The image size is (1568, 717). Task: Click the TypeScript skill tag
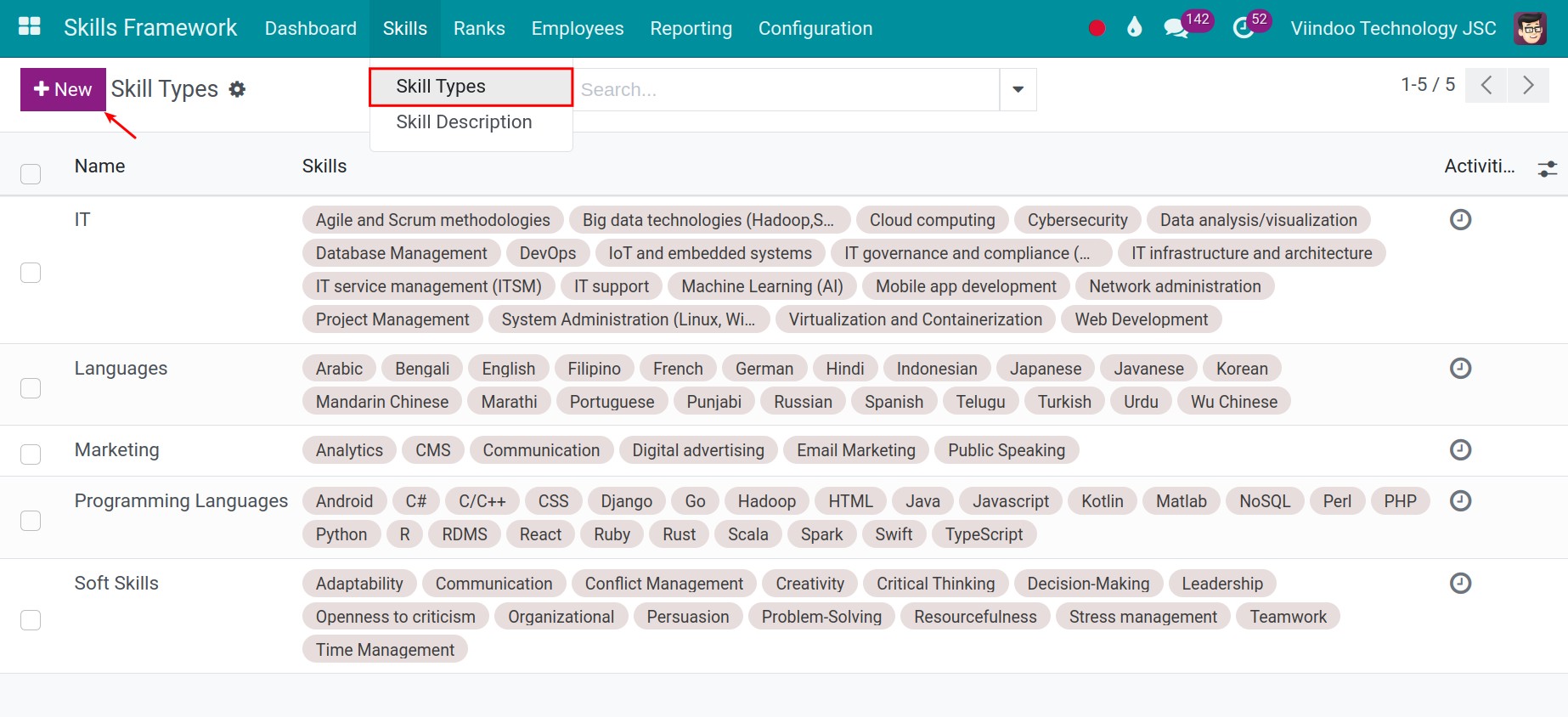click(984, 534)
